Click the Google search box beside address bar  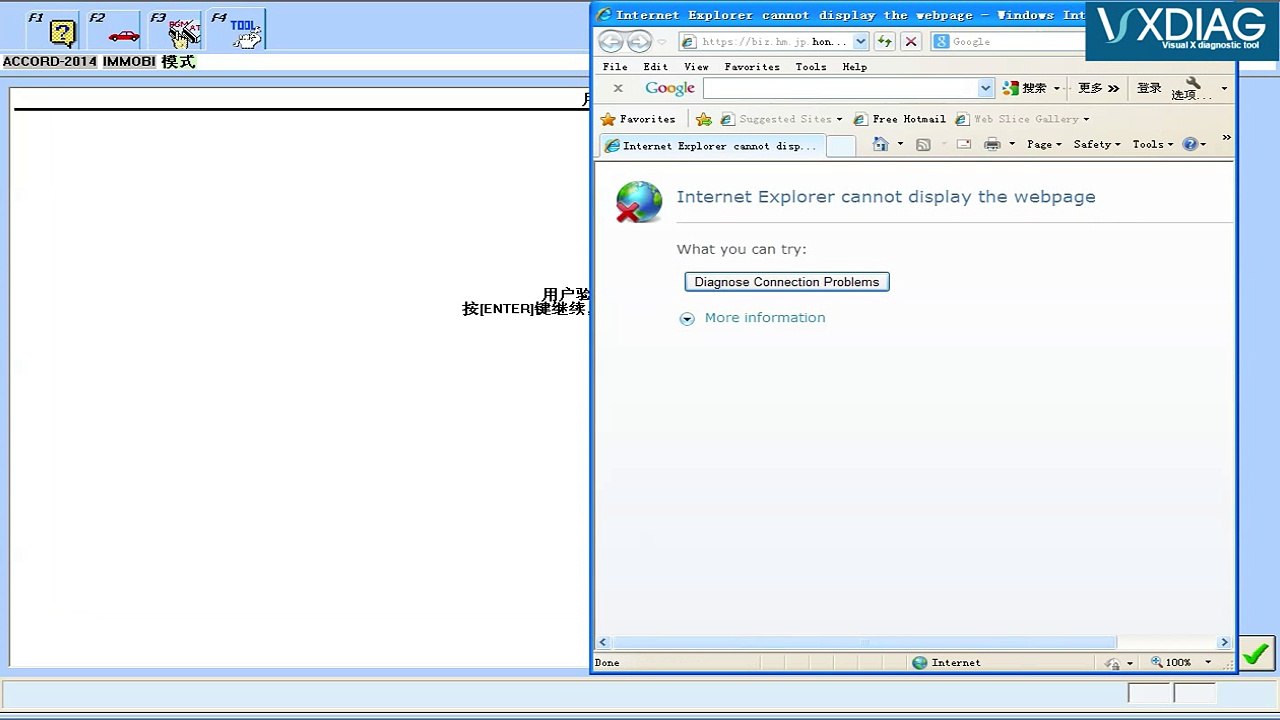point(1008,42)
